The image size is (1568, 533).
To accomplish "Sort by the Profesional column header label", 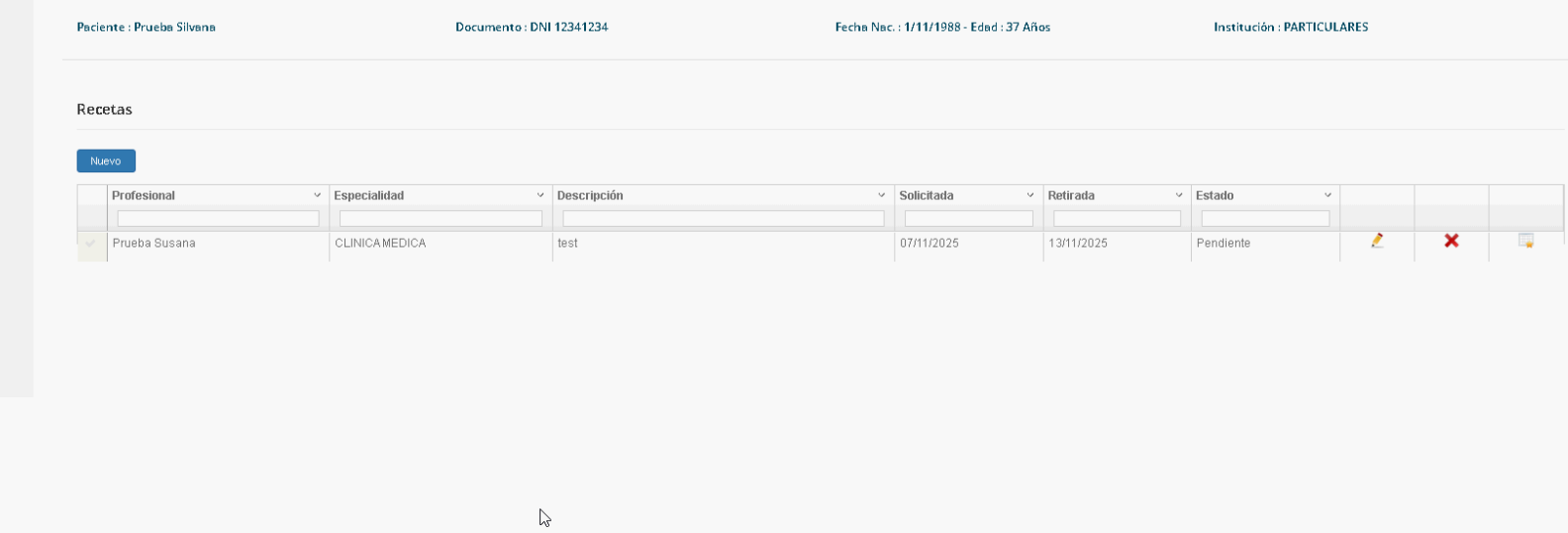I will [144, 196].
